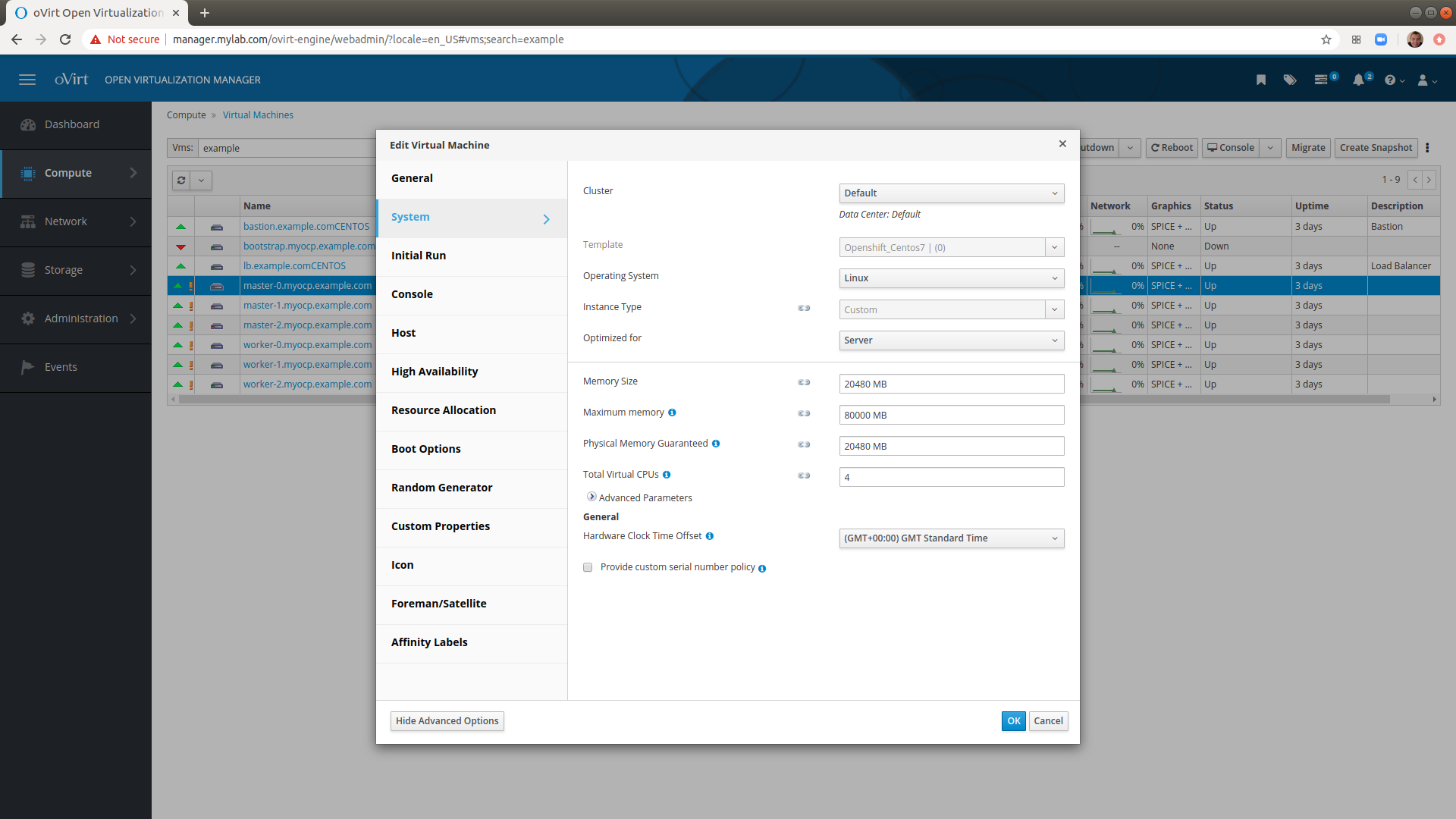This screenshot has width=1456, height=819.
Task: Click browser bookmark star icon
Action: pyautogui.click(x=1326, y=39)
